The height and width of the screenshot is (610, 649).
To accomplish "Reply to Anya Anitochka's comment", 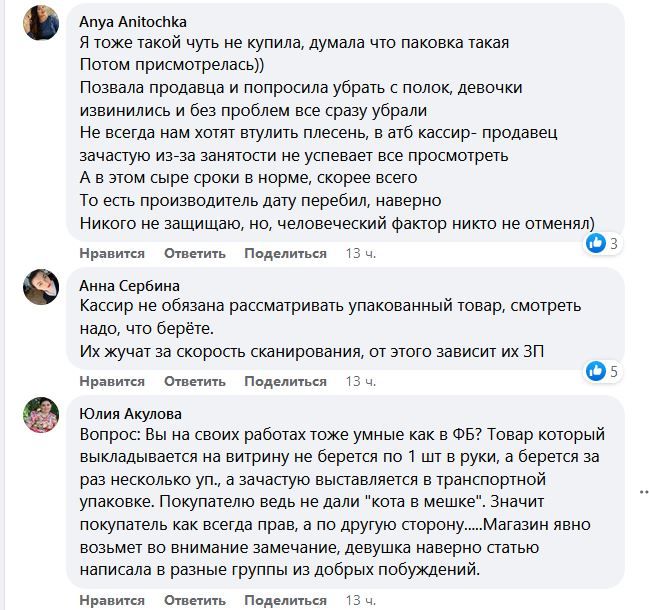I will coord(195,253).
